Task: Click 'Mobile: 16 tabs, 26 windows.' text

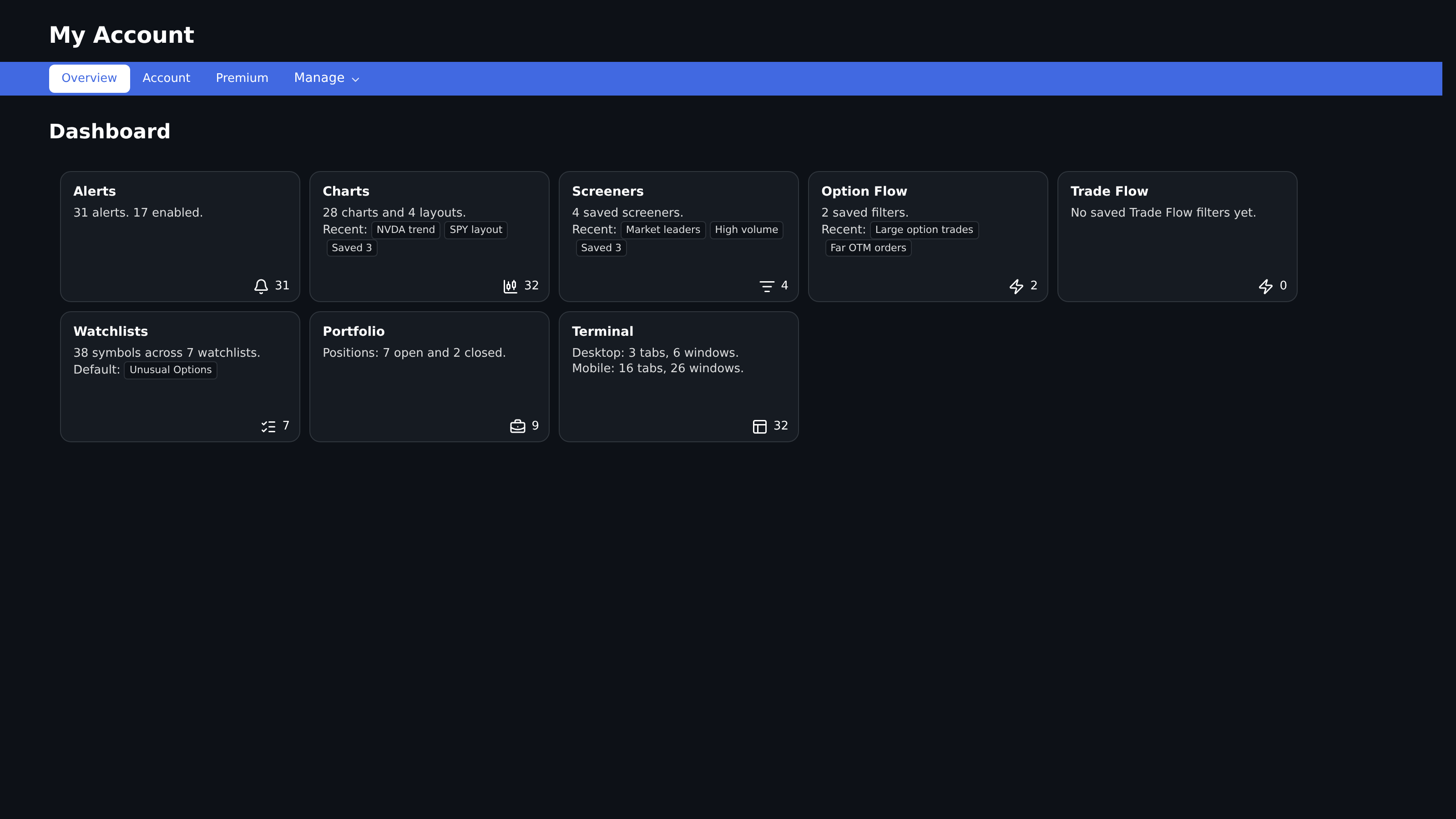Action: pyautogui.click(x=657, y=369)
